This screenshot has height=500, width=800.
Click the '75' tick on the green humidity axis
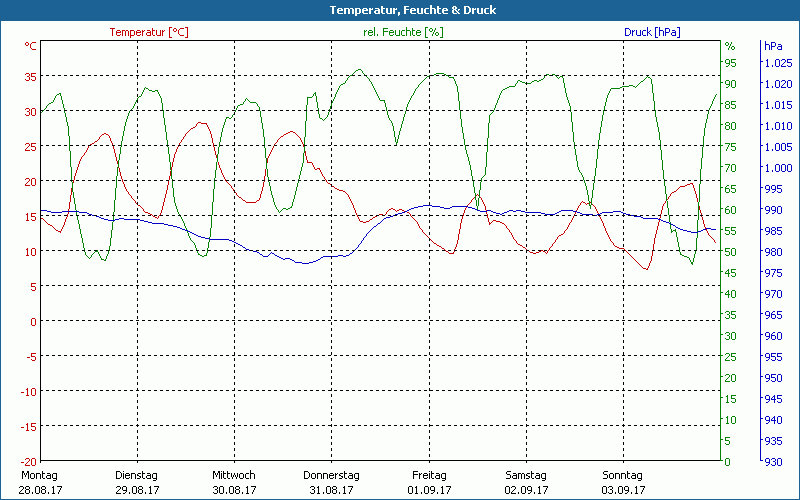point(731,147)
